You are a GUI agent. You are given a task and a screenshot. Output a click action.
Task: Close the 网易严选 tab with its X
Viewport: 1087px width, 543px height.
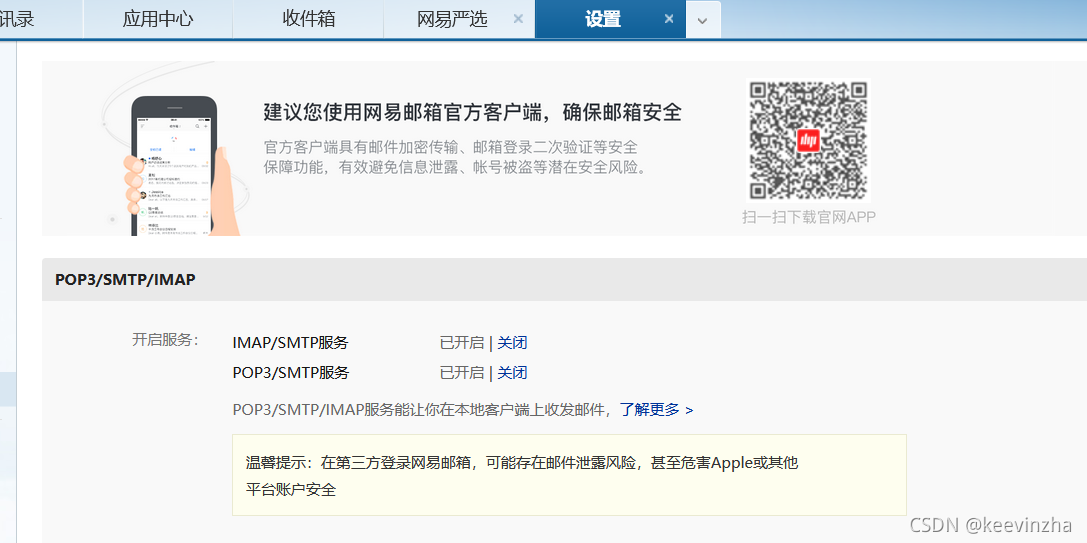pos(517,19)
